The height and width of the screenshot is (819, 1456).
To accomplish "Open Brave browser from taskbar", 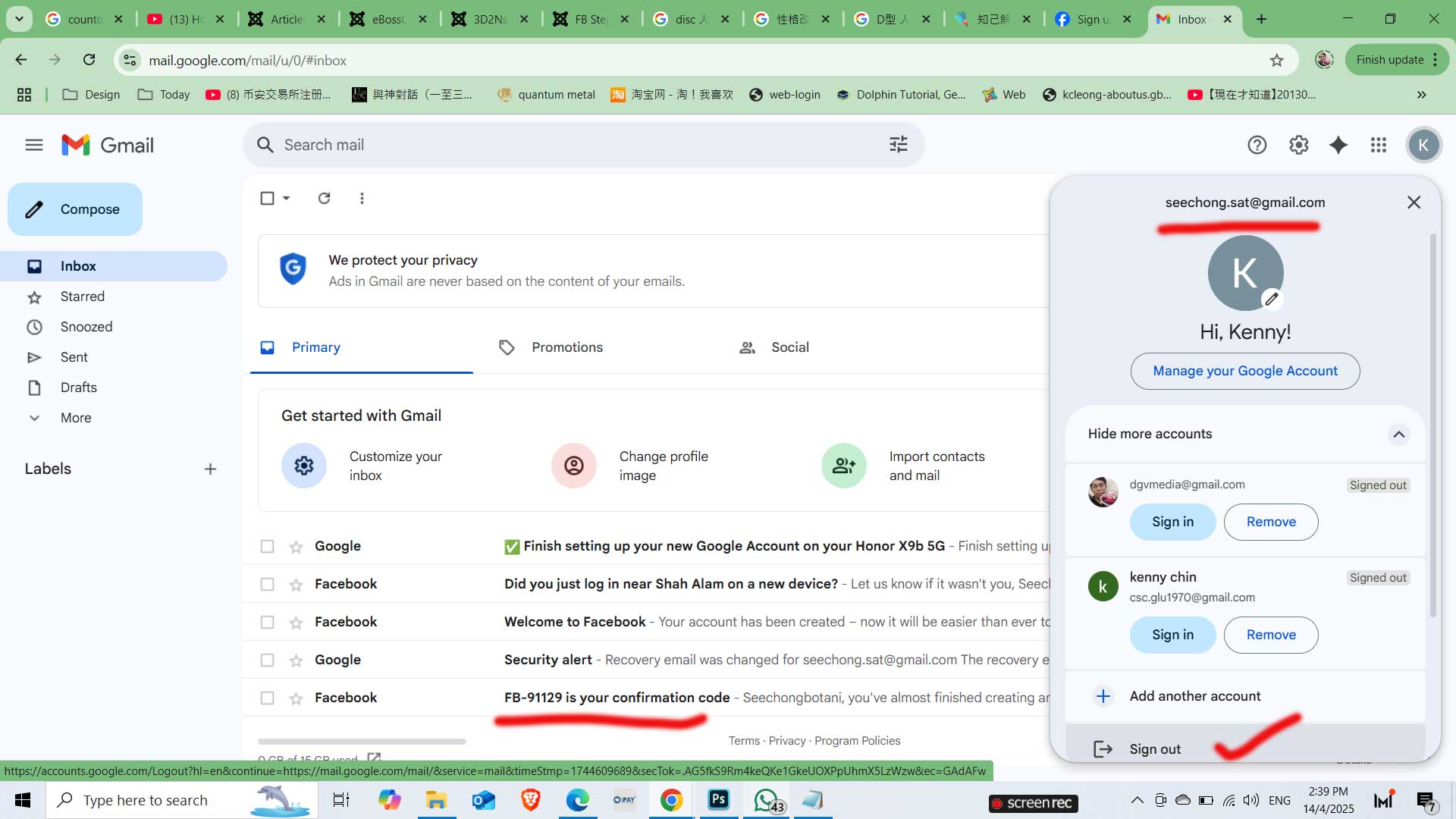I will [x=531, y=800].
